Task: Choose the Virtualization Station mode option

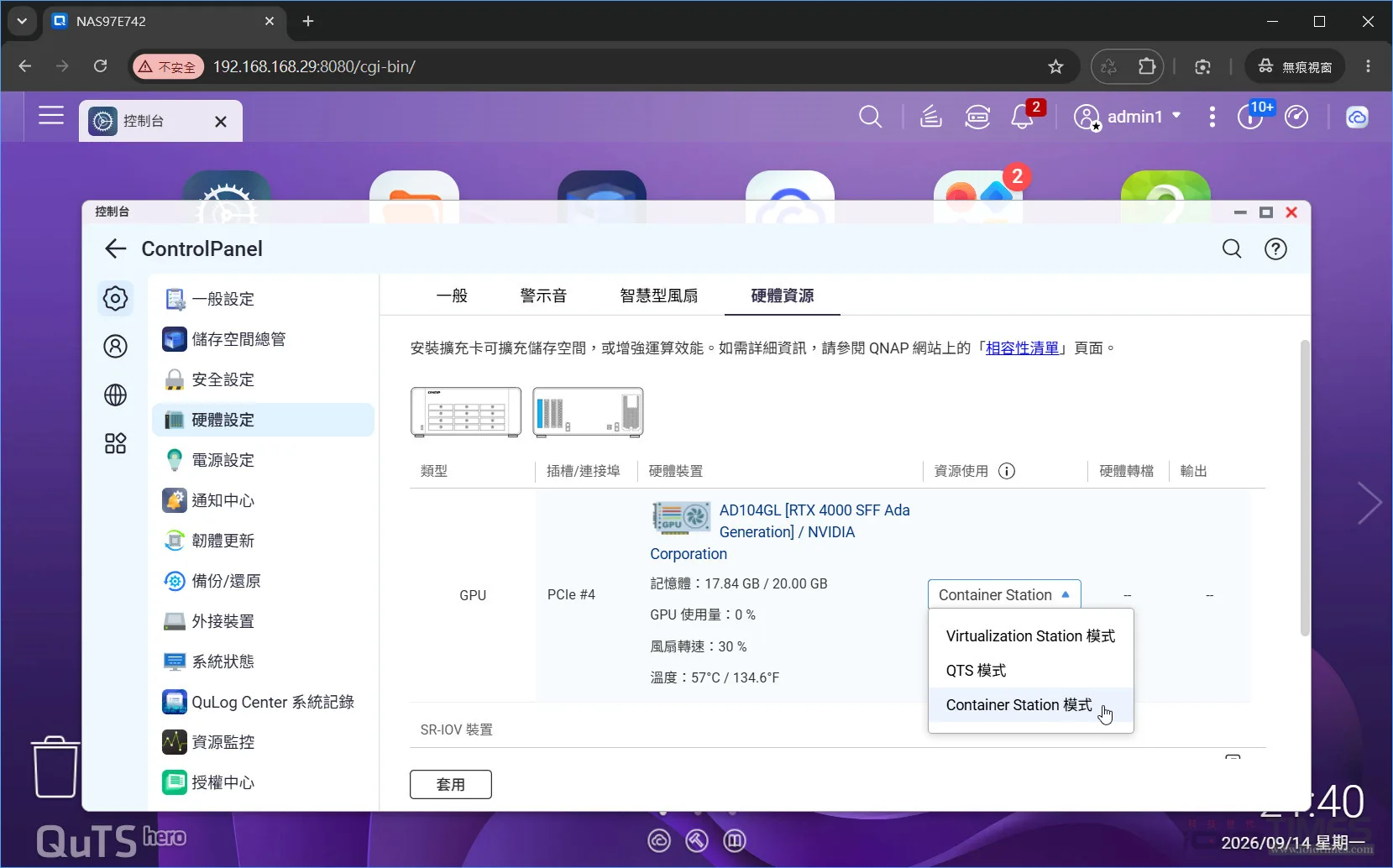Action: 1031,635
